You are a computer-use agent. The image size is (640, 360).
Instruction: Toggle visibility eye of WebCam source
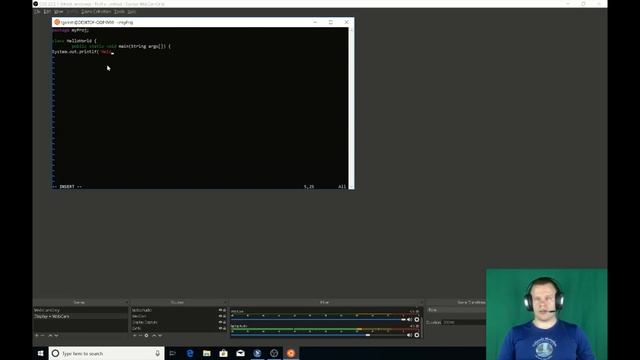tap(220, 316)
